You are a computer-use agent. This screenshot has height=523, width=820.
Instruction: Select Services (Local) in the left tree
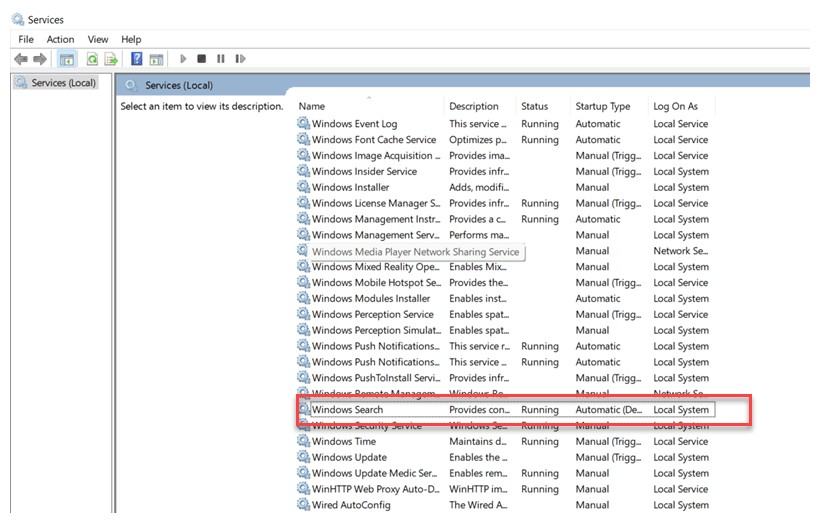[56, 83]
